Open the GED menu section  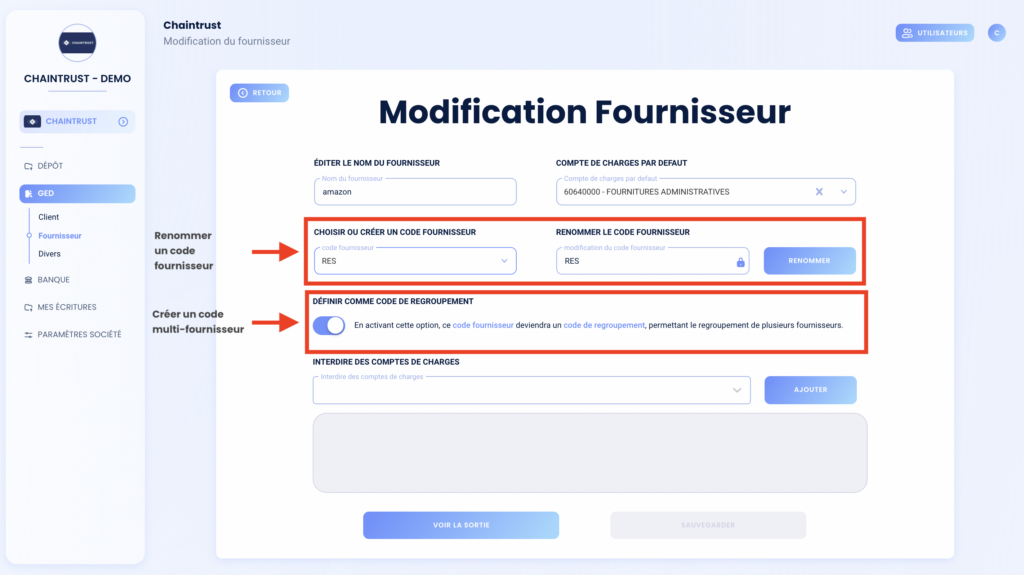77,193
